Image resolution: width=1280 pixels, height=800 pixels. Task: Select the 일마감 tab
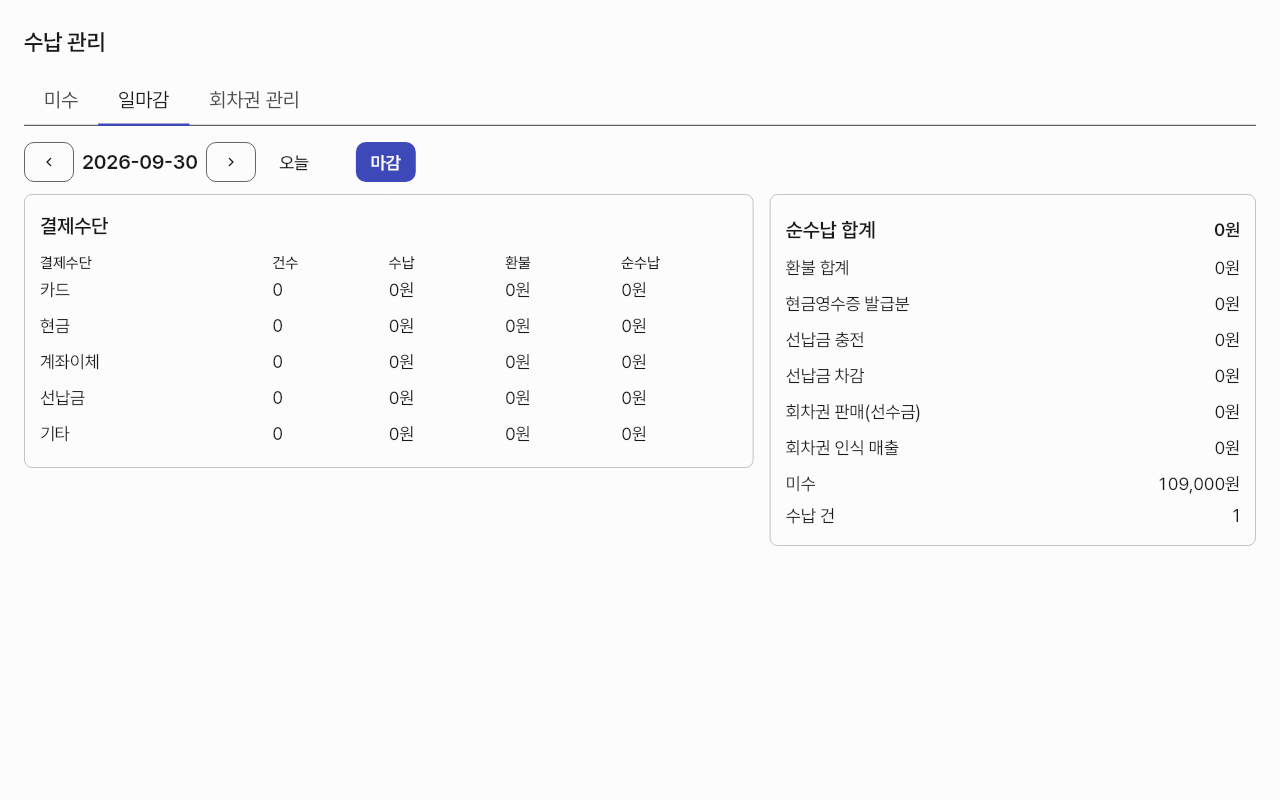pyautogui.click(x=144, y=100)
